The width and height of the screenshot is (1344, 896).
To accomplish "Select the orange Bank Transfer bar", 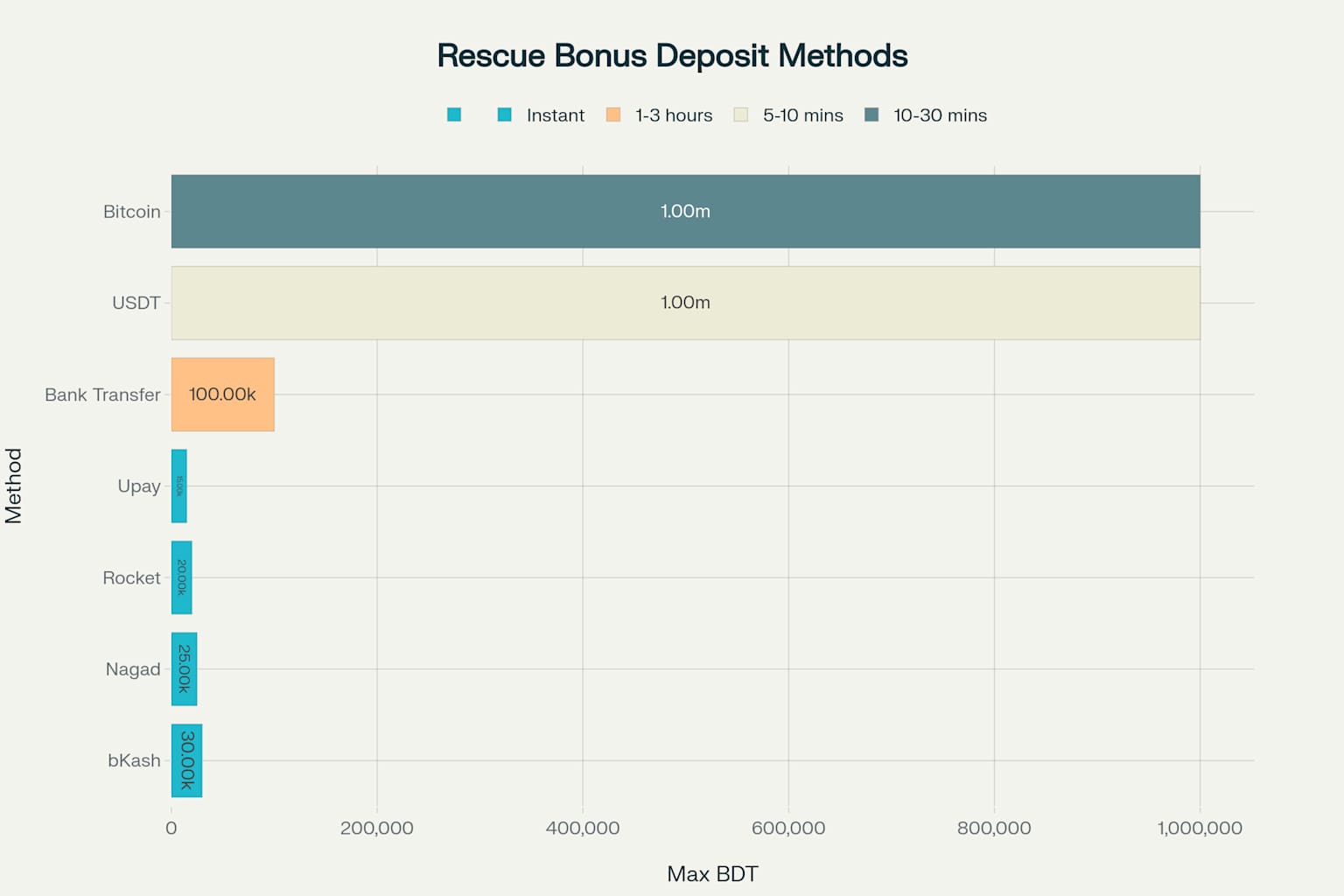I will [222, 395].
